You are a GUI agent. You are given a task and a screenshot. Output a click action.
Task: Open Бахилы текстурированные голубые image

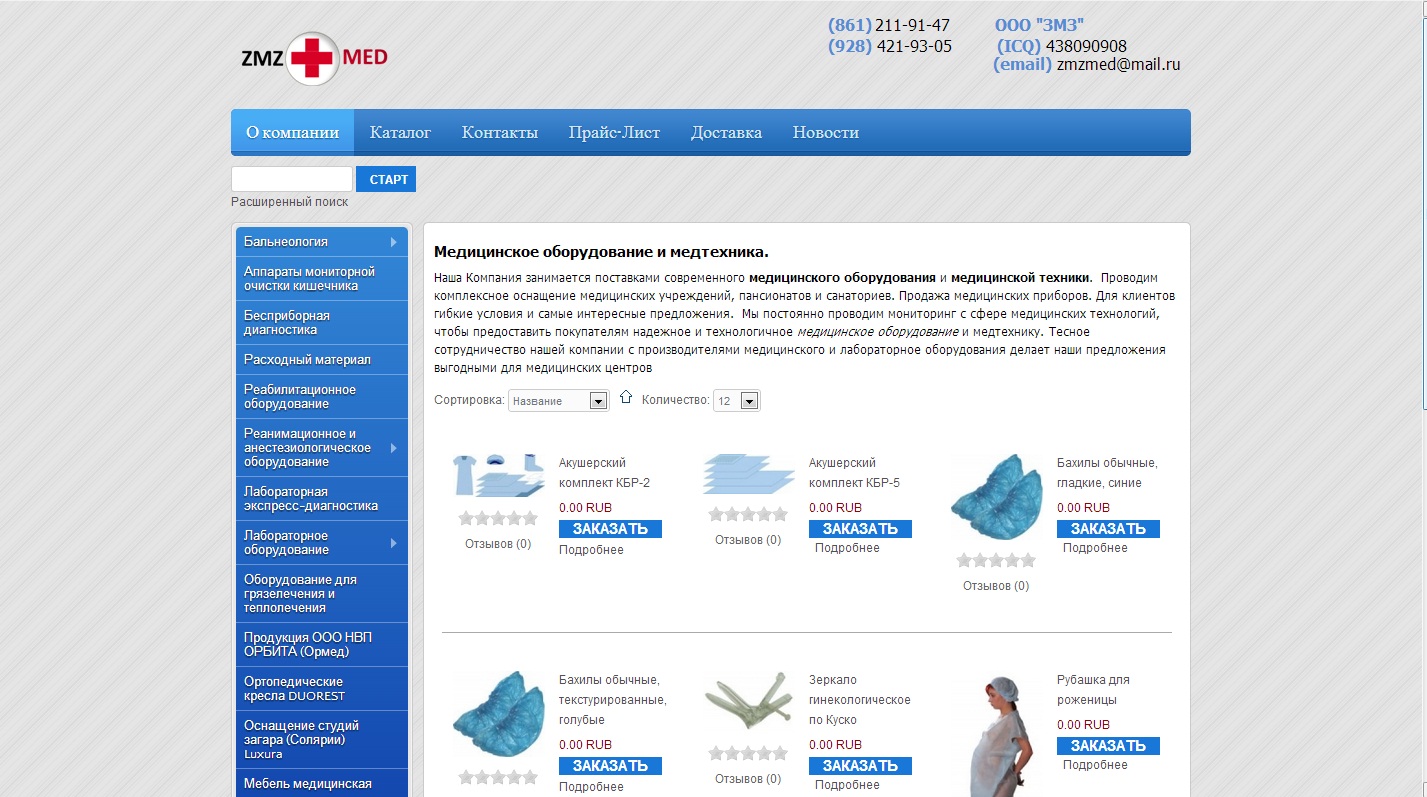[498, 714]
